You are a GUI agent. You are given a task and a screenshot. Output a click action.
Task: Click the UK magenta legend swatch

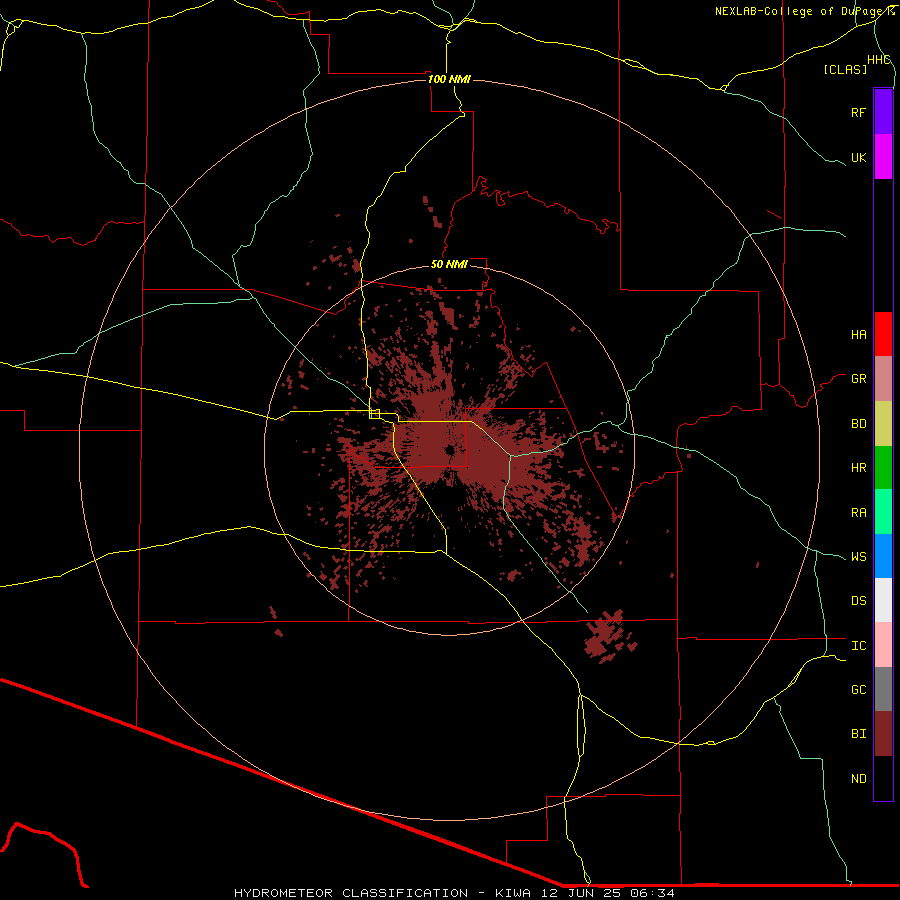[883, 157]
